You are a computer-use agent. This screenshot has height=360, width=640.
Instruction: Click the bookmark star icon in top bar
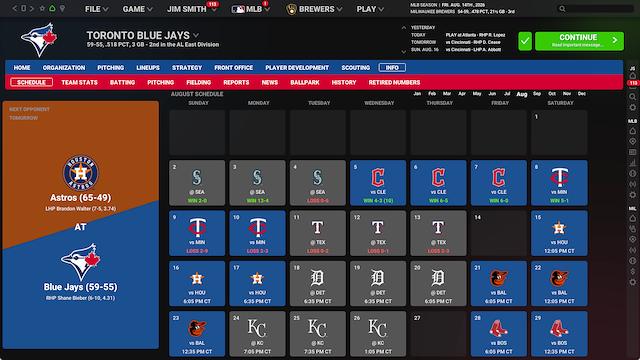click(42, 8)
